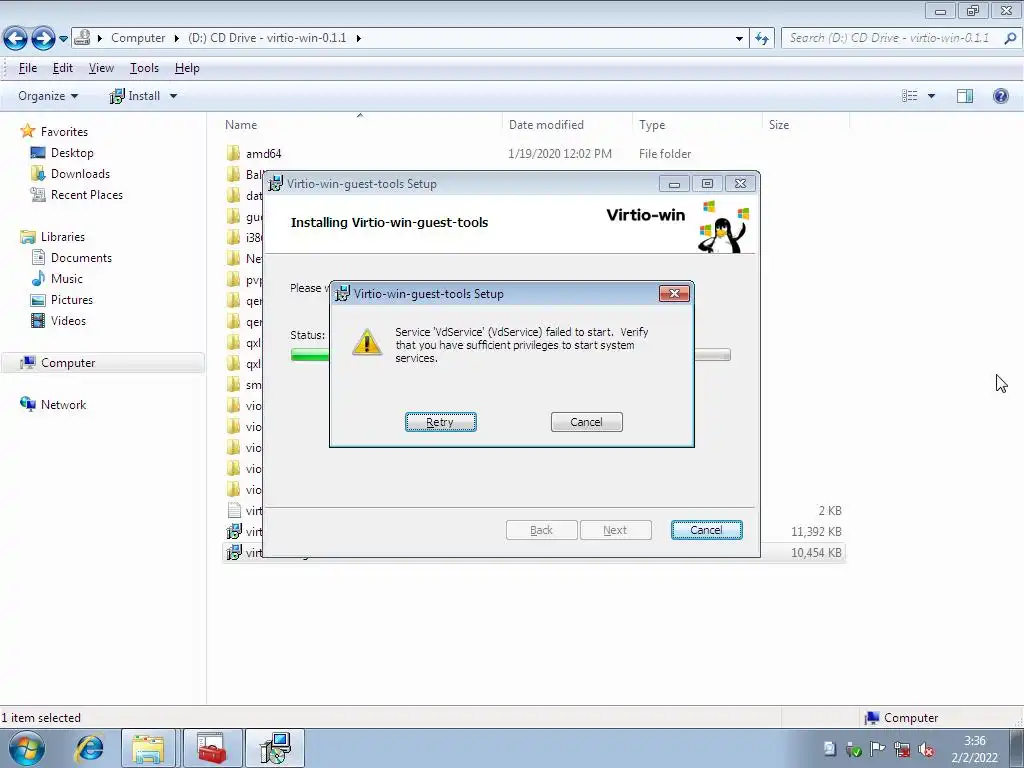The width and height of the screenshot is (1024, 768).
Task: Click Computer in the address bar breadcrumb
Action: 138,38
